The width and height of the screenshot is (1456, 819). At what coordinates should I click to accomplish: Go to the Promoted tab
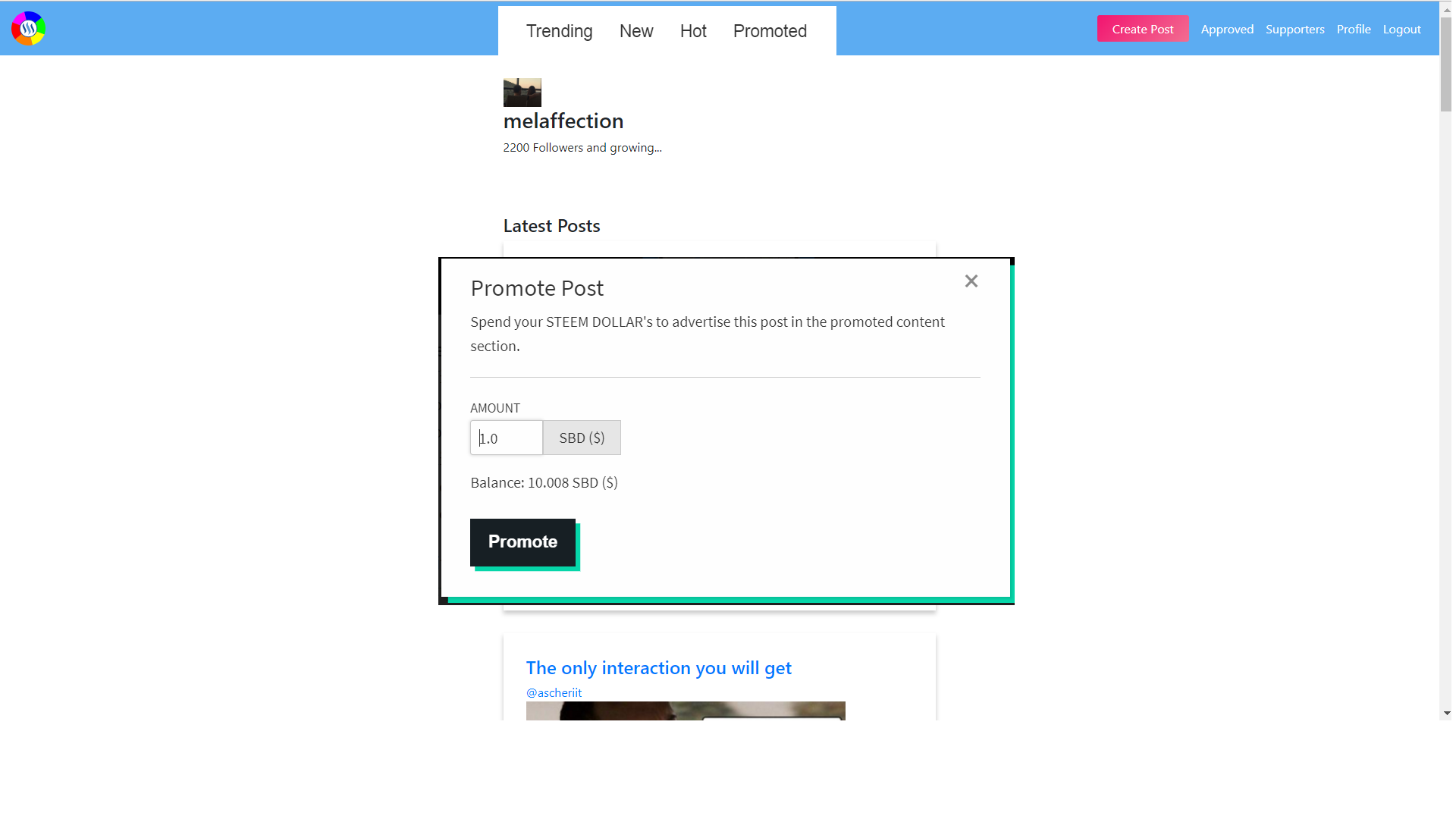(x=769, y=31)
